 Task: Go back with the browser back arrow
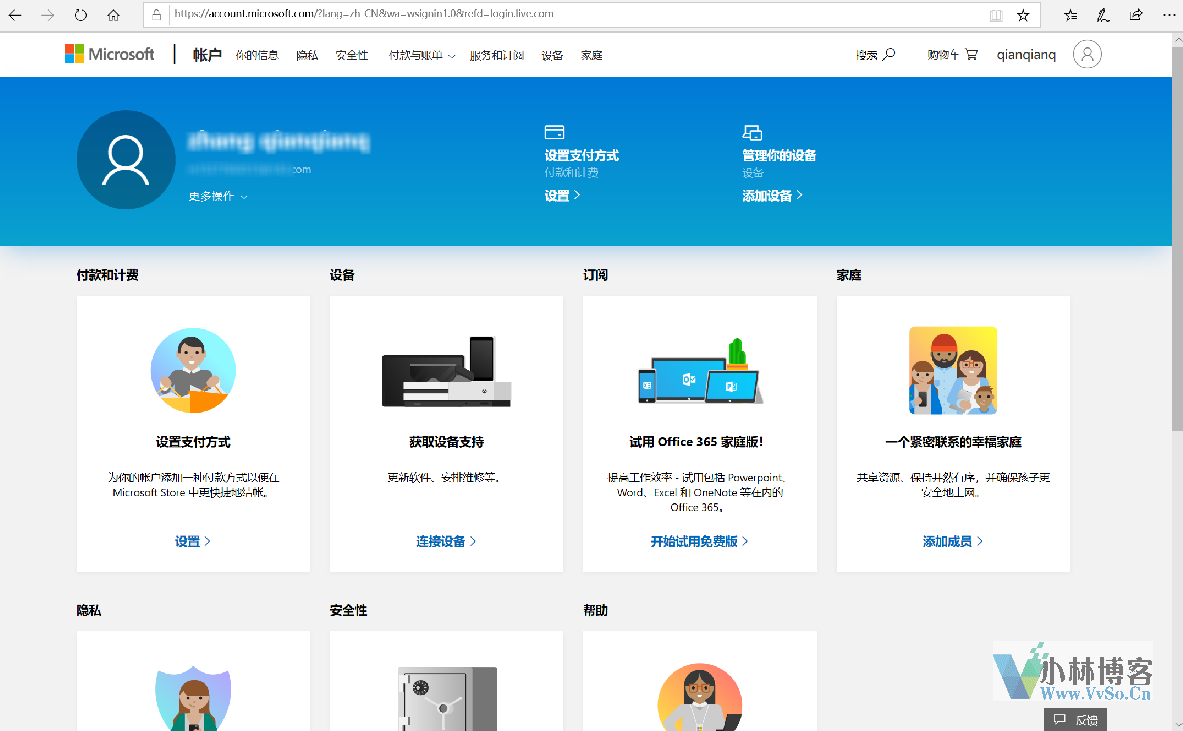point(15,15)
